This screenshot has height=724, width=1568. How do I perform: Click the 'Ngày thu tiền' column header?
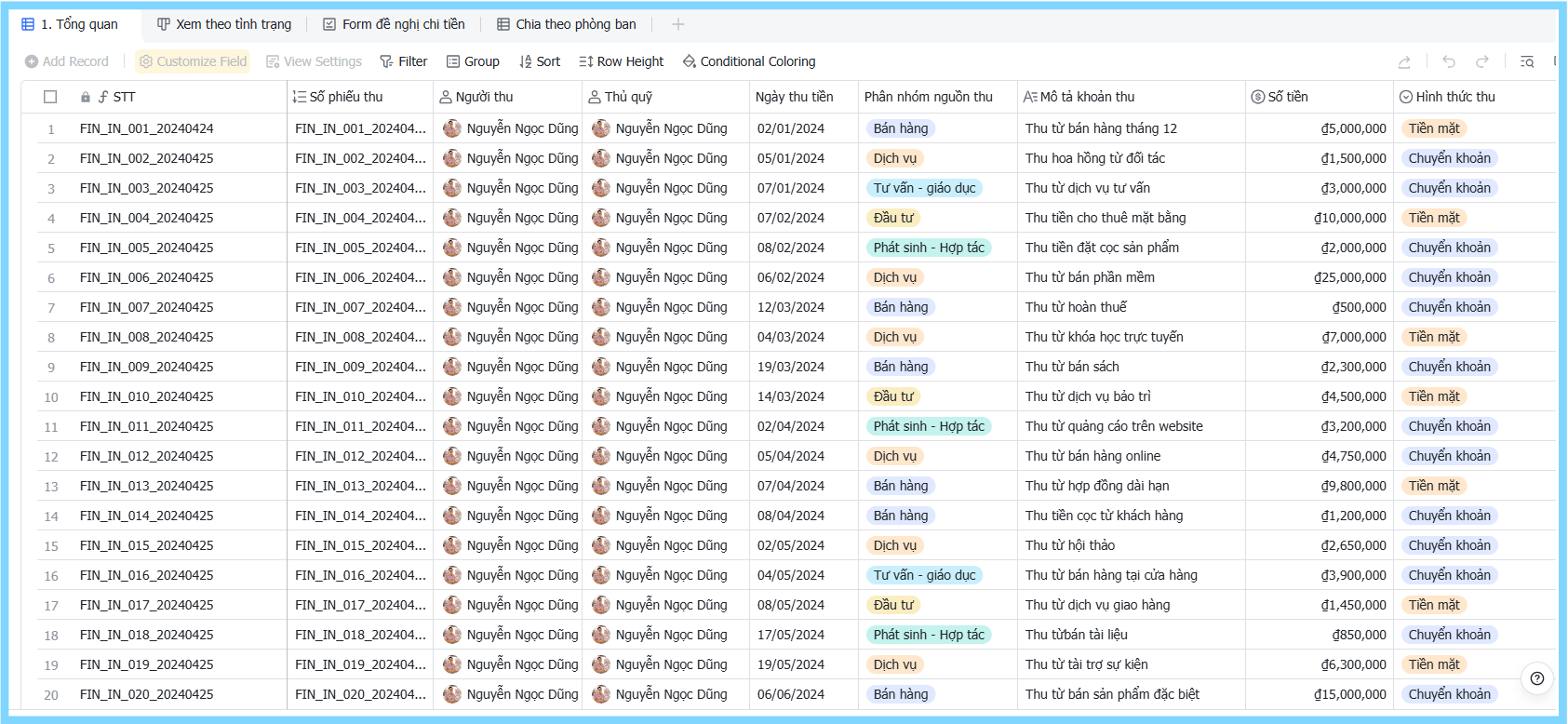pos(804,97)
